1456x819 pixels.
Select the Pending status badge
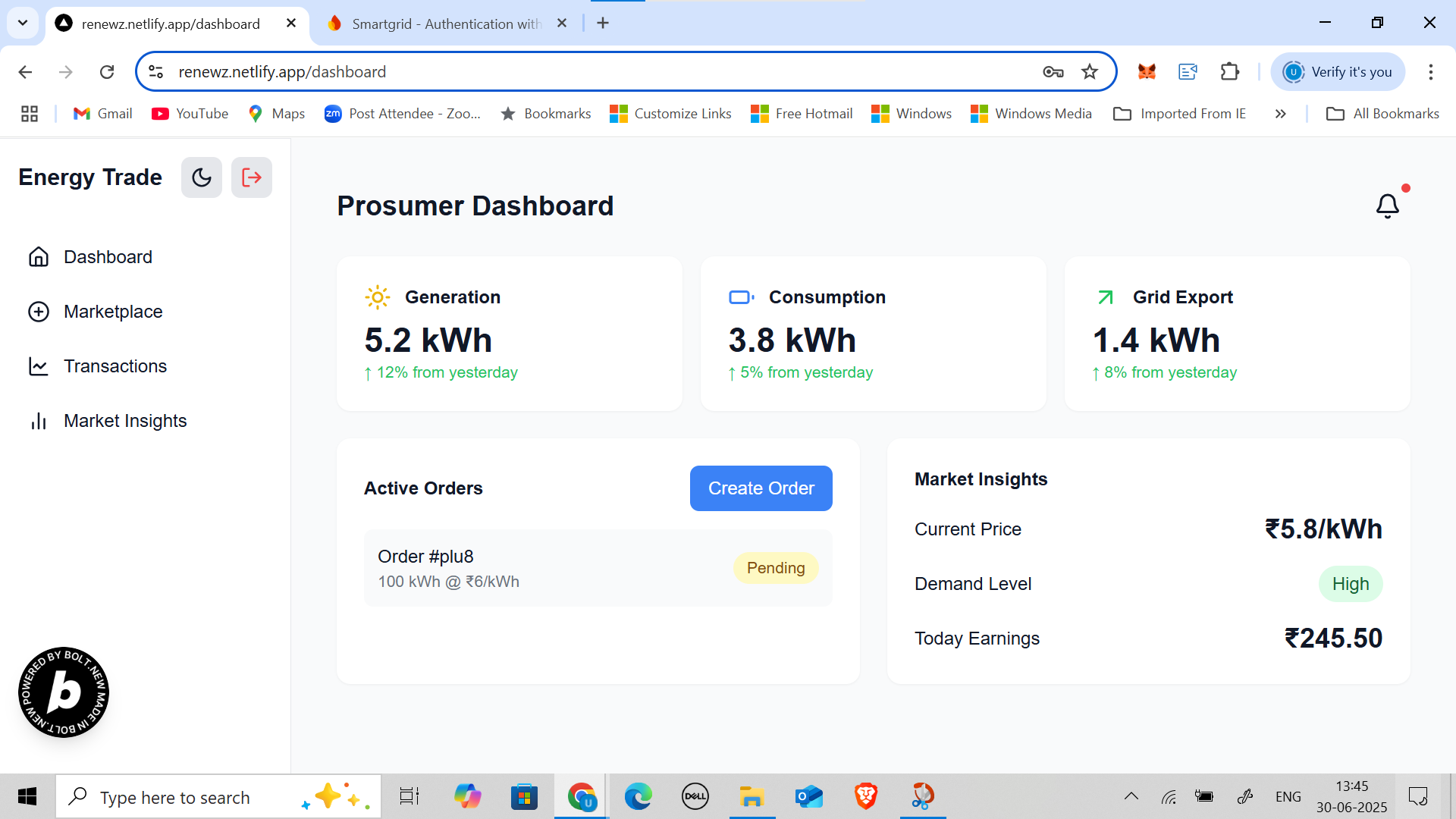pos(775,568)
